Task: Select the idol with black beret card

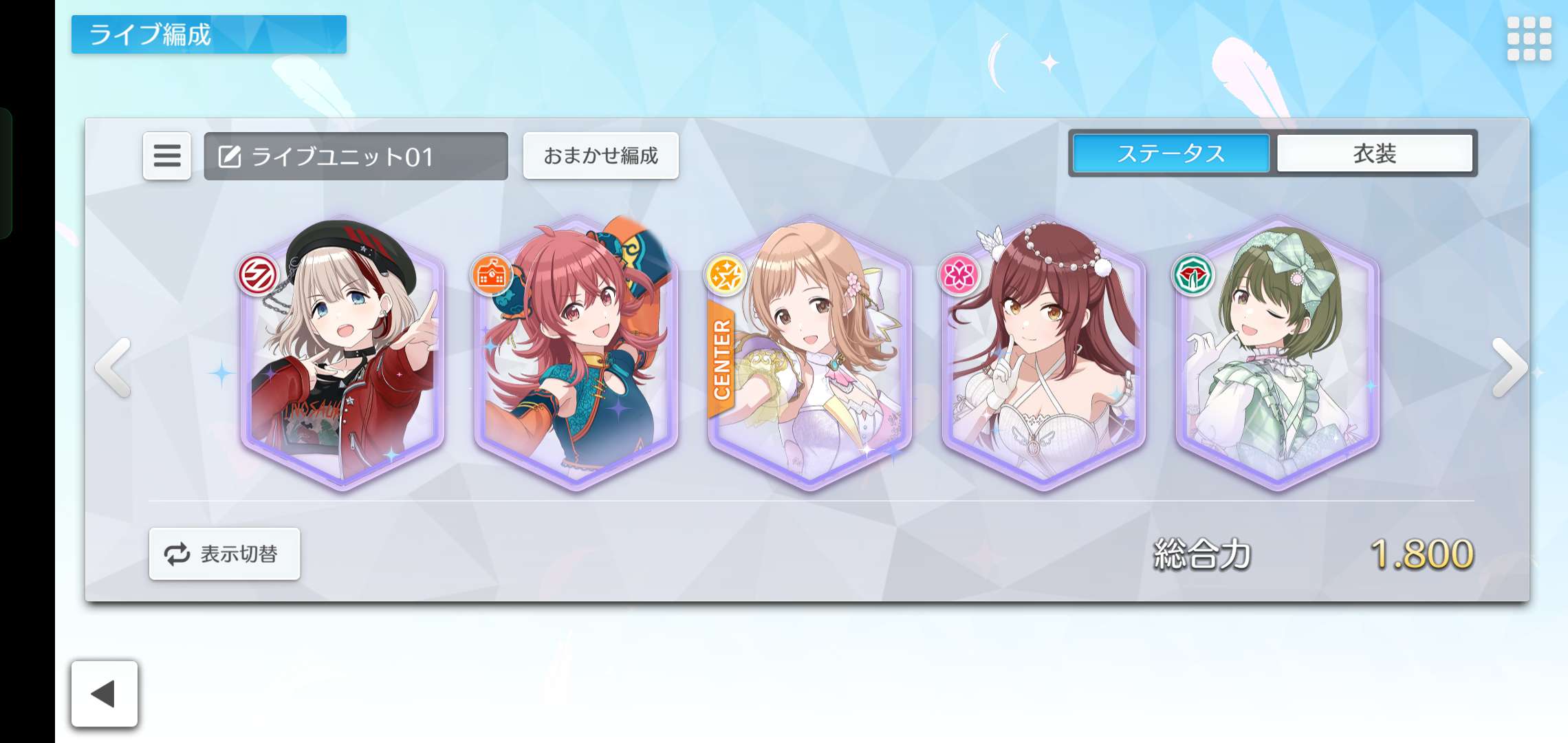Action: point(342,352)
